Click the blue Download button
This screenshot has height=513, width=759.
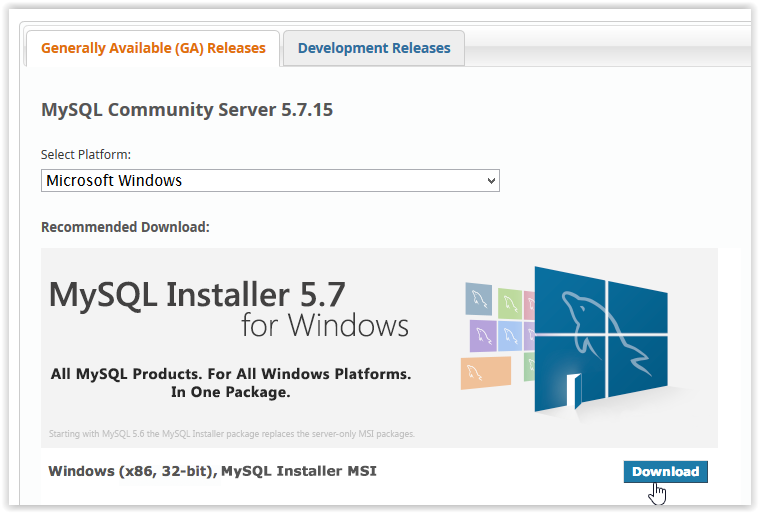(x=666, y=471)
